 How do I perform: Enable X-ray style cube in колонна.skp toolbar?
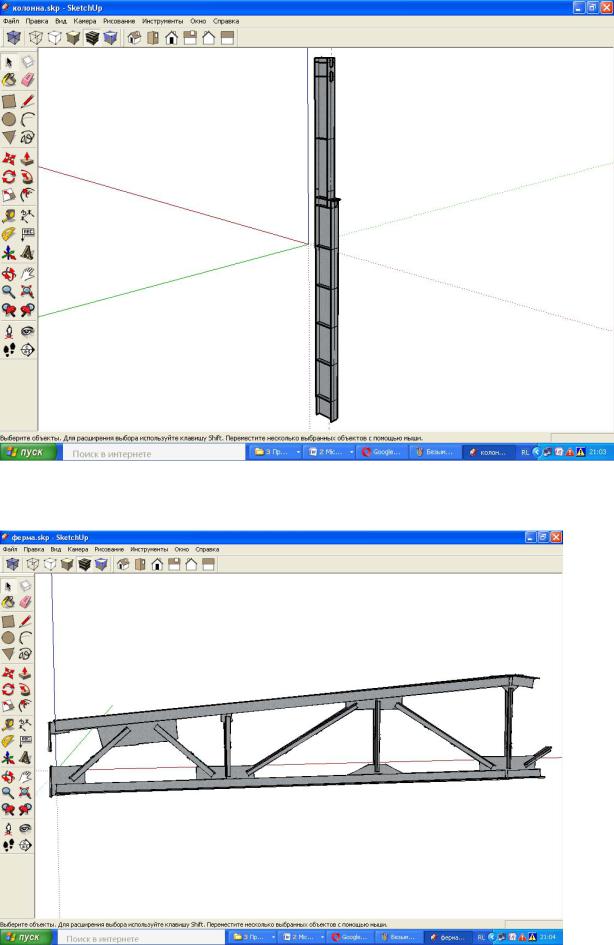tap(13, 38)
